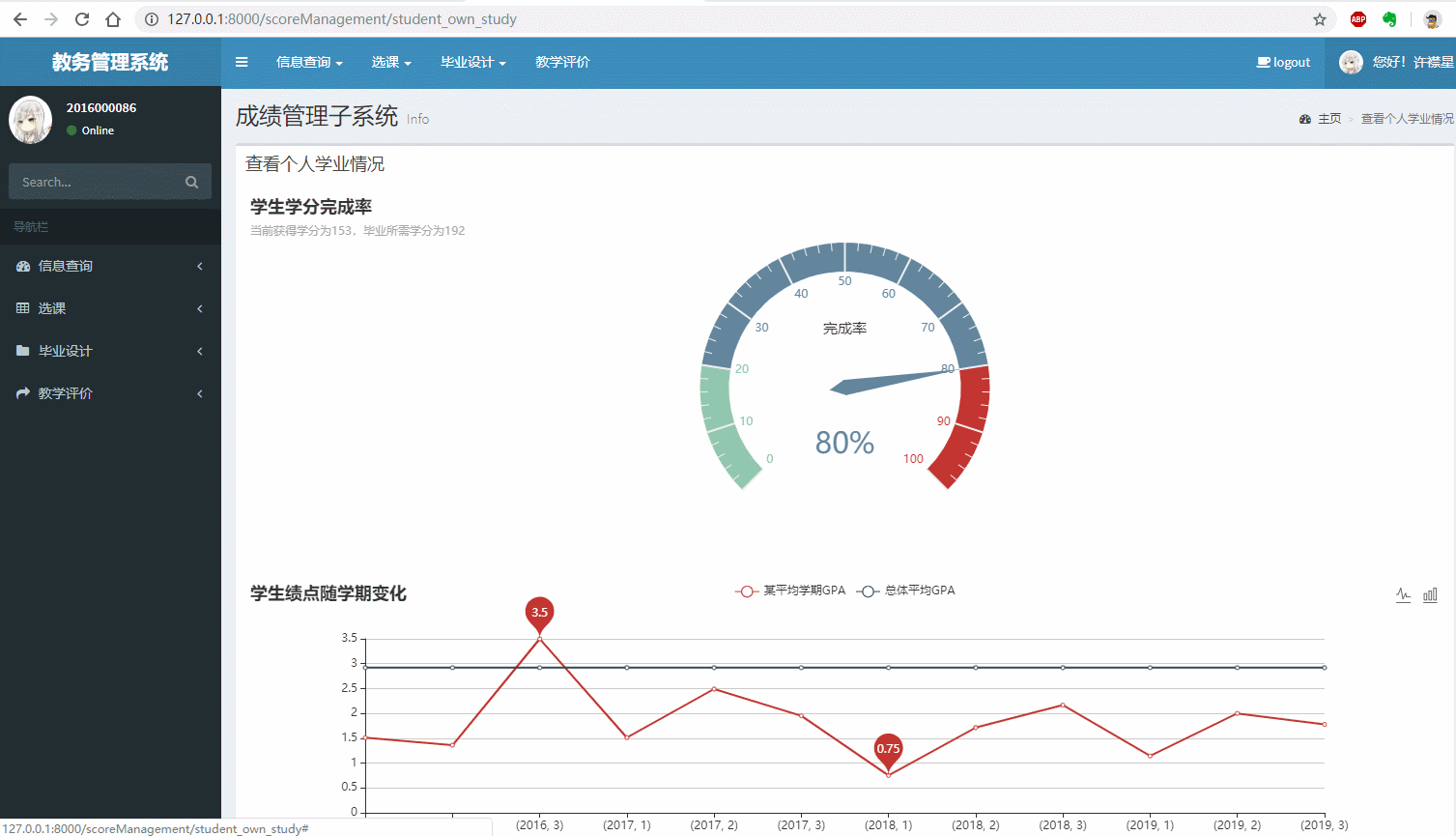1456x836 pixels.
Task: Click 3.5 max marker on GPA chart
Action: (539, 613)
